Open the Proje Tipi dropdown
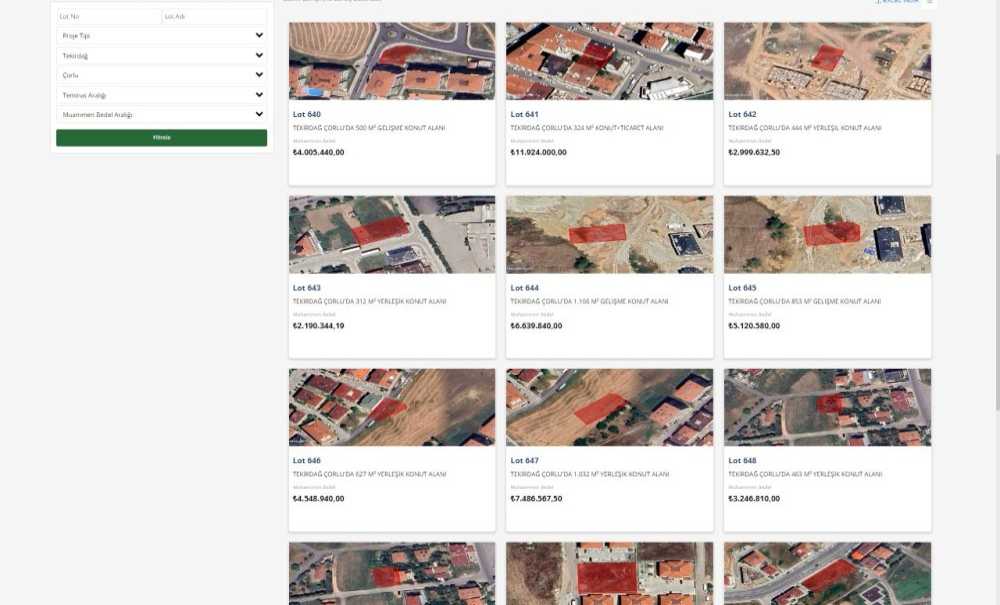The image size is (1000, 605). 161,36
